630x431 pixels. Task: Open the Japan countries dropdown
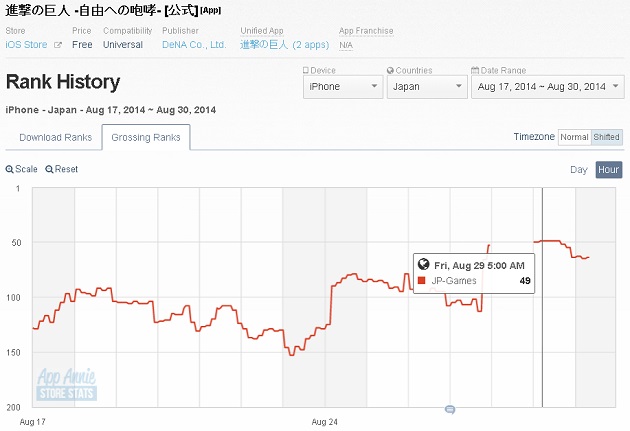point(427,86)
